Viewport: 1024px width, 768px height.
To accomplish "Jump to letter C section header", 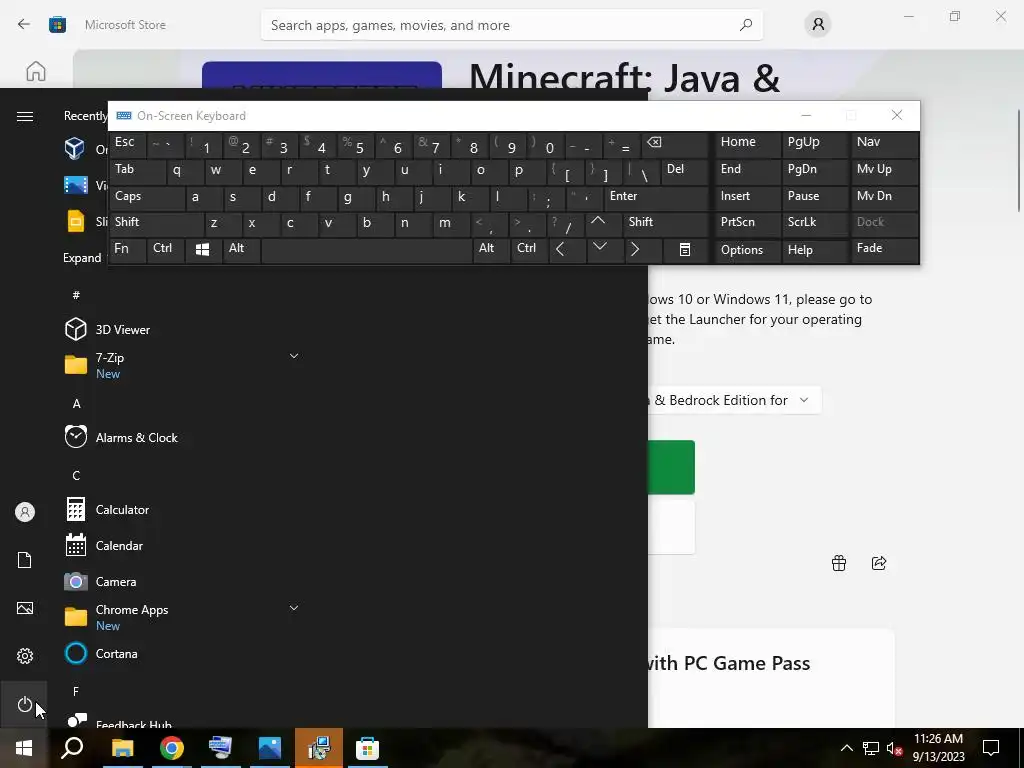I will point(76,475).
